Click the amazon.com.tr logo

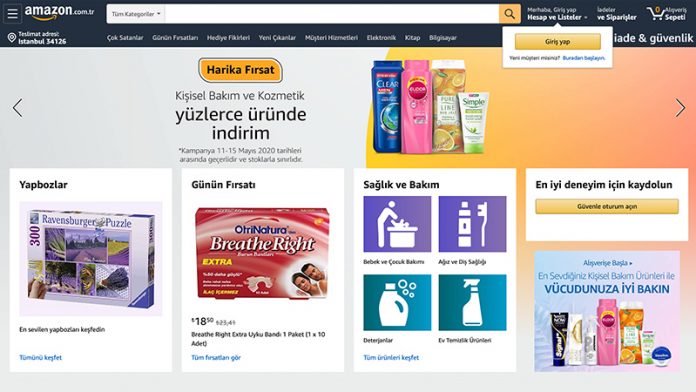59,13
